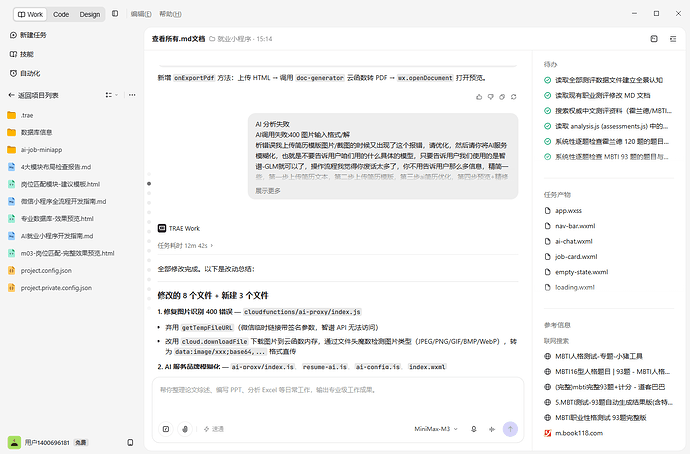690x454 pixels.
Task: Open the 编辑(E) menu
Action: pyautogui.click(x=141, y=14)
